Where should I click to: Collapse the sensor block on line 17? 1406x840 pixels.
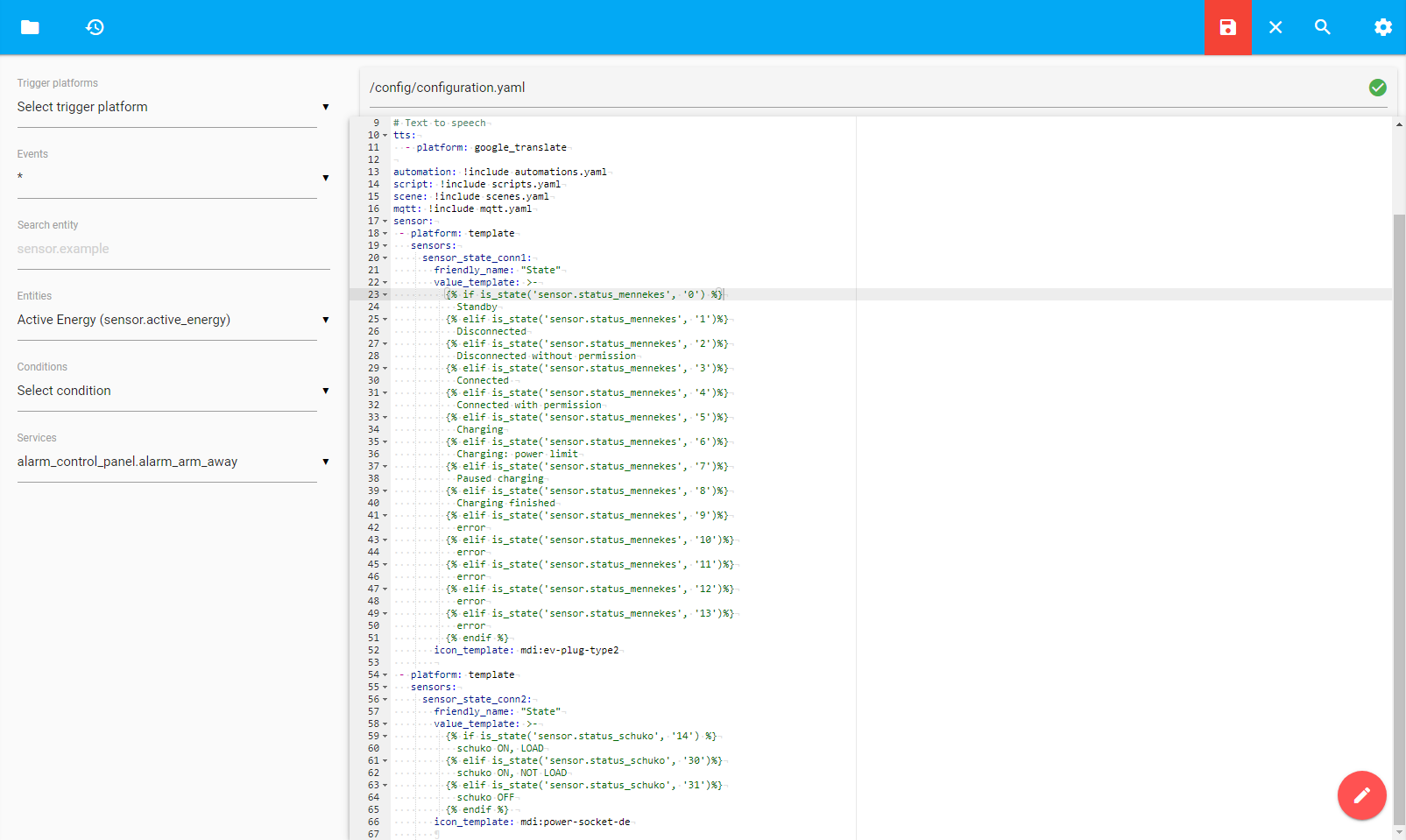(x=385, y=222)
